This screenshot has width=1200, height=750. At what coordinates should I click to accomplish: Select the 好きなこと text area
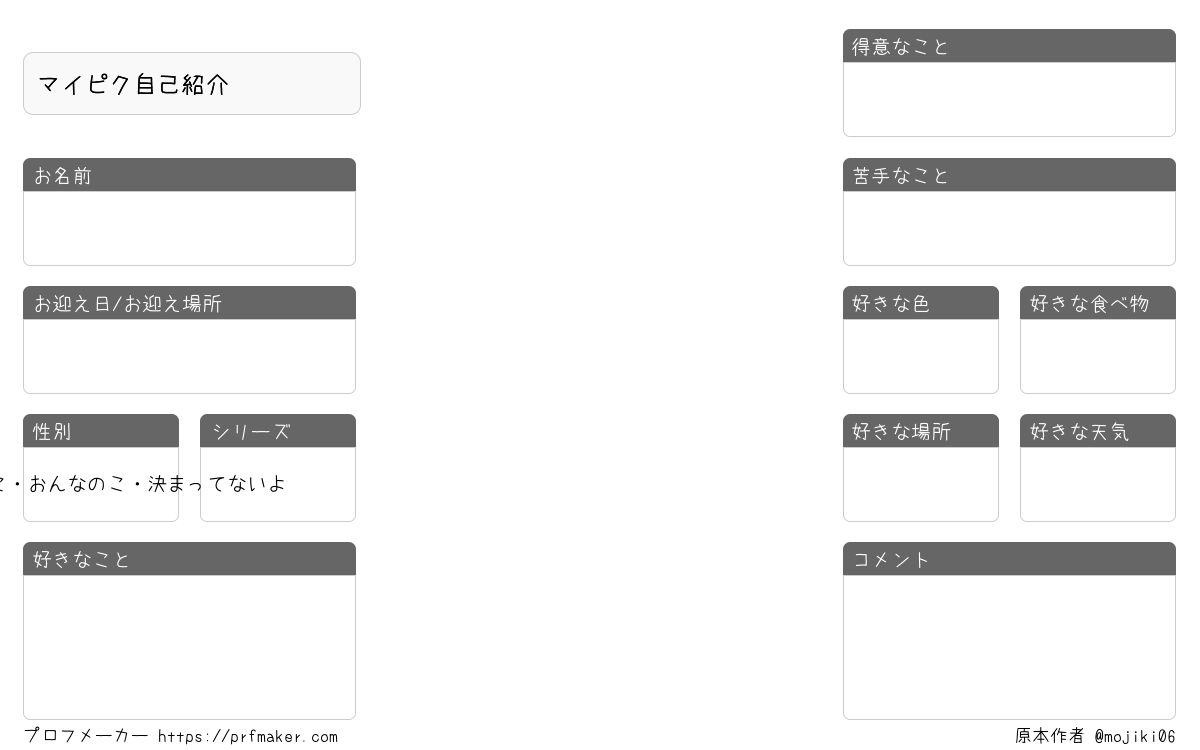pos(189,647)
